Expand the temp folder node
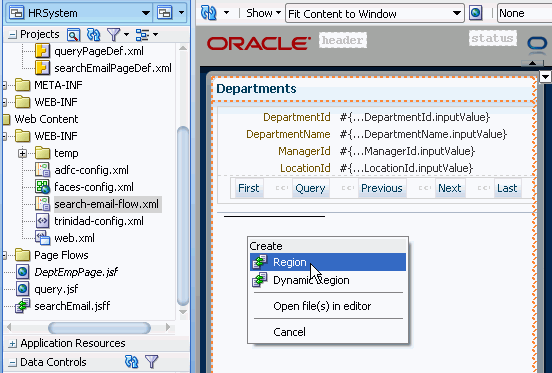The image size is (552, 373). [23, 153]
